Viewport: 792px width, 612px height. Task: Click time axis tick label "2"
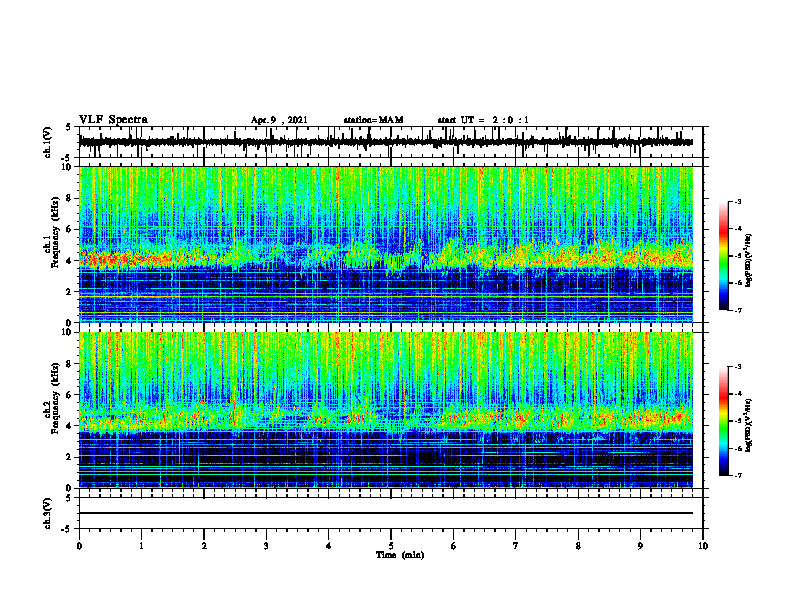tap(204, 546)
